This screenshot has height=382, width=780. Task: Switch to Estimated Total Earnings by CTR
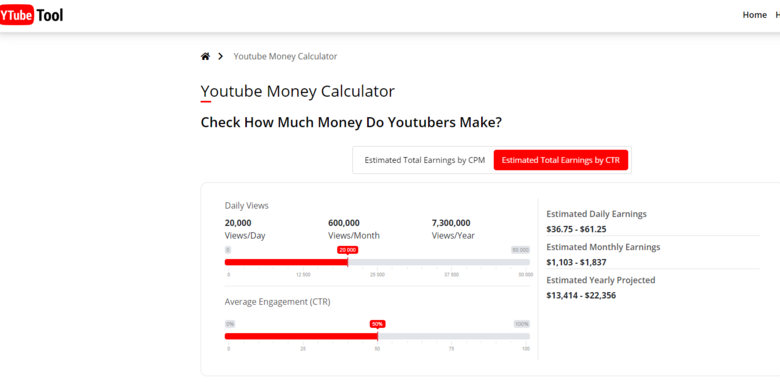561,160
